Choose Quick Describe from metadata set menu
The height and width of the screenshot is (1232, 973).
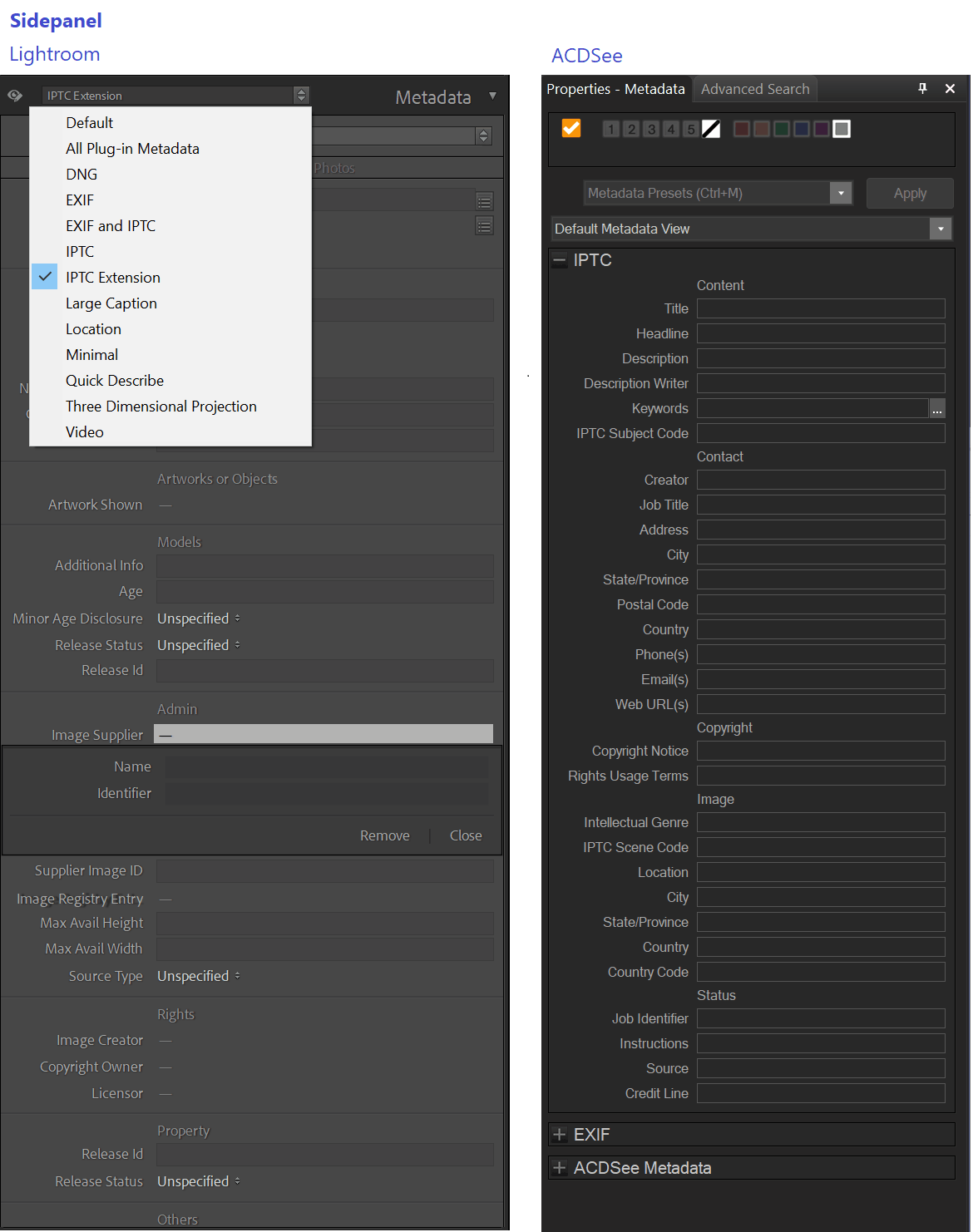[115, 381]
